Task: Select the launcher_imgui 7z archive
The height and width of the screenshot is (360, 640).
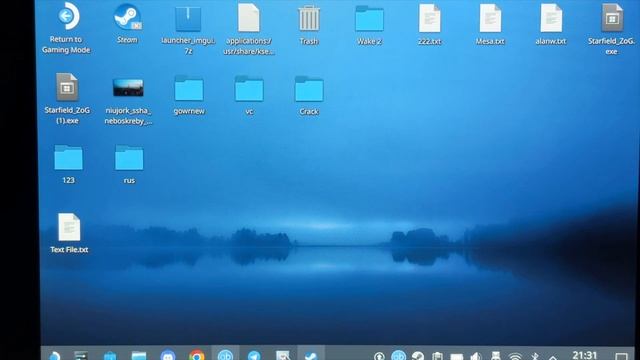Action: pos(188,29)
